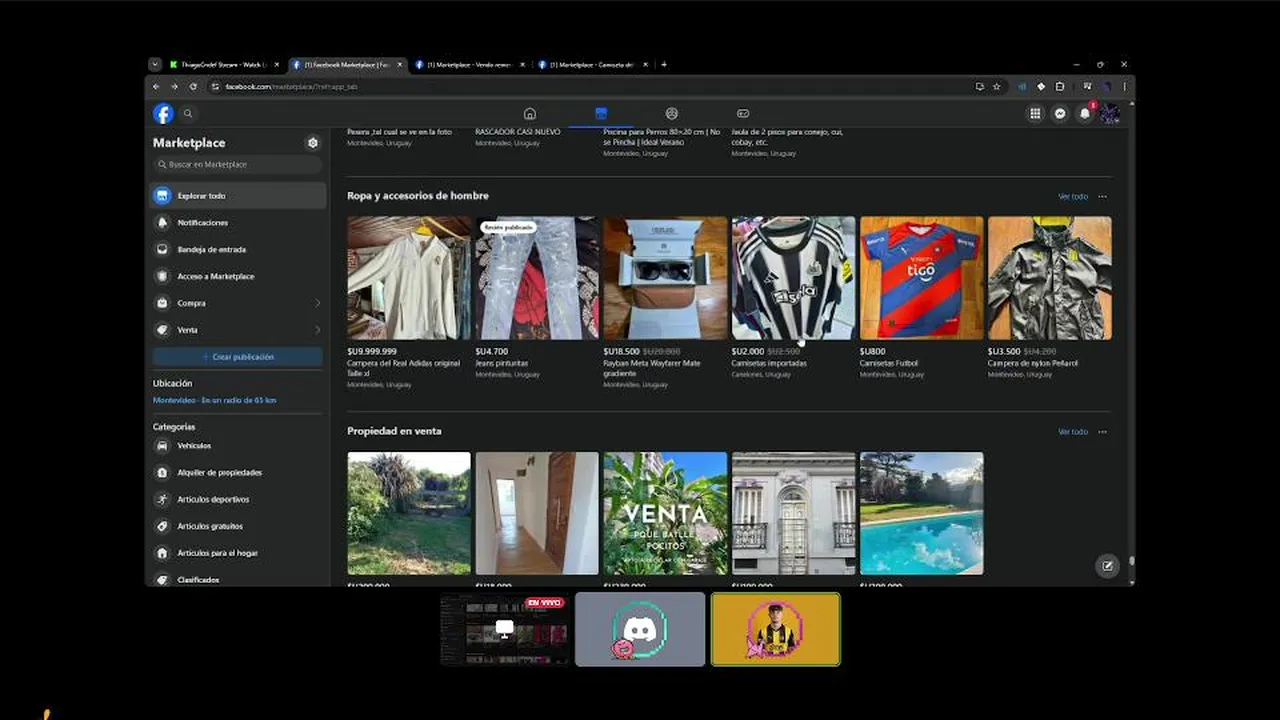Change location Montevideo radius link
Viewport: 1280px width, 720px height.
pyautogui.click(x=214, y=400)
